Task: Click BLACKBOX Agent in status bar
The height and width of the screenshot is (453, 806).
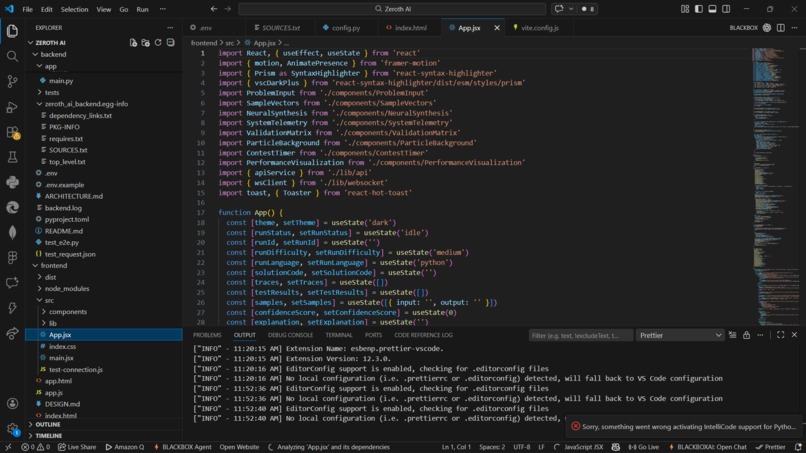Action: coord(182,447)
